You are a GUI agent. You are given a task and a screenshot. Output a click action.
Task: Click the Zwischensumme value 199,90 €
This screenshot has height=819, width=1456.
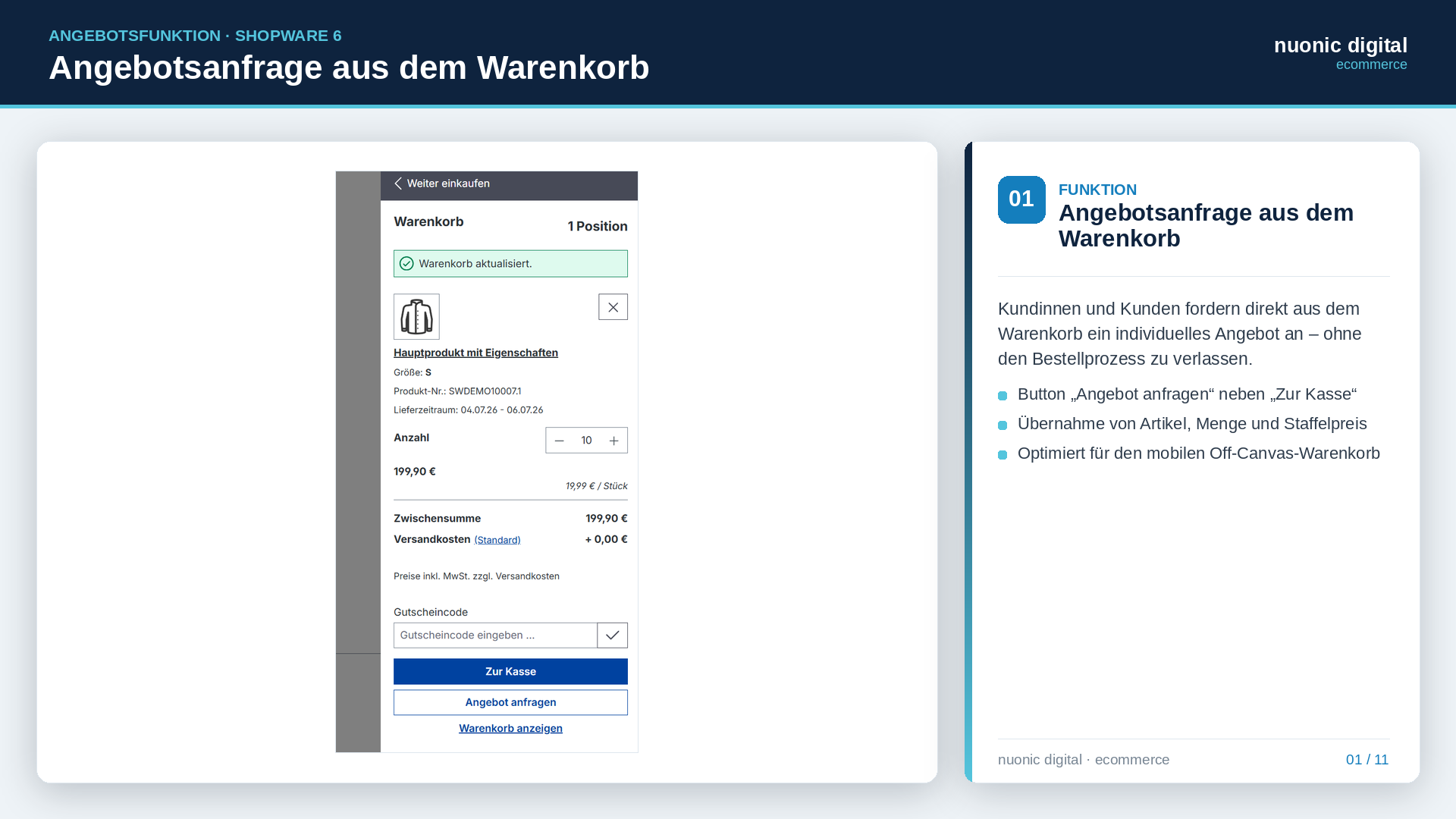[607, 519]
